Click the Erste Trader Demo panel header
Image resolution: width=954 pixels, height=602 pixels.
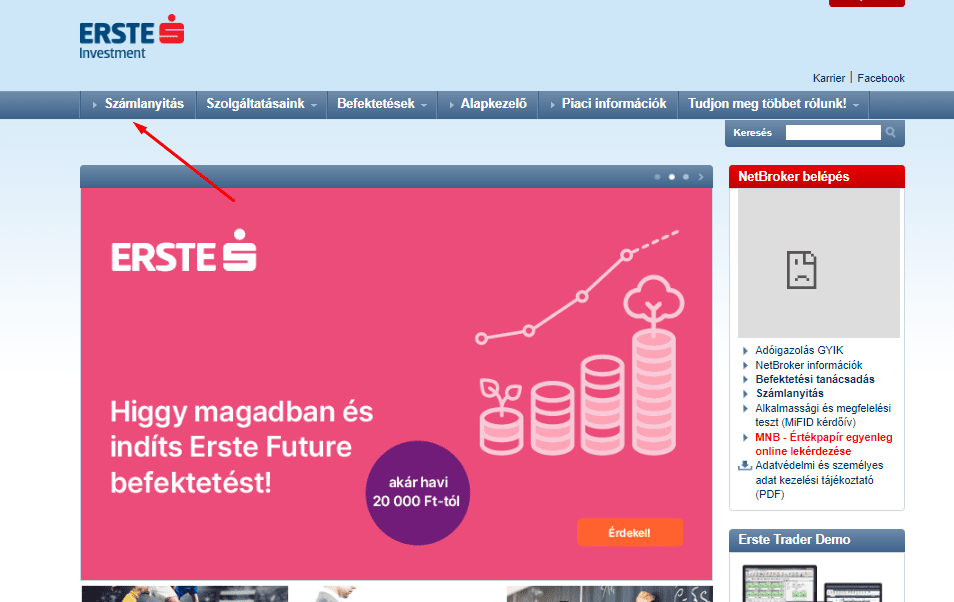(816, 540)
